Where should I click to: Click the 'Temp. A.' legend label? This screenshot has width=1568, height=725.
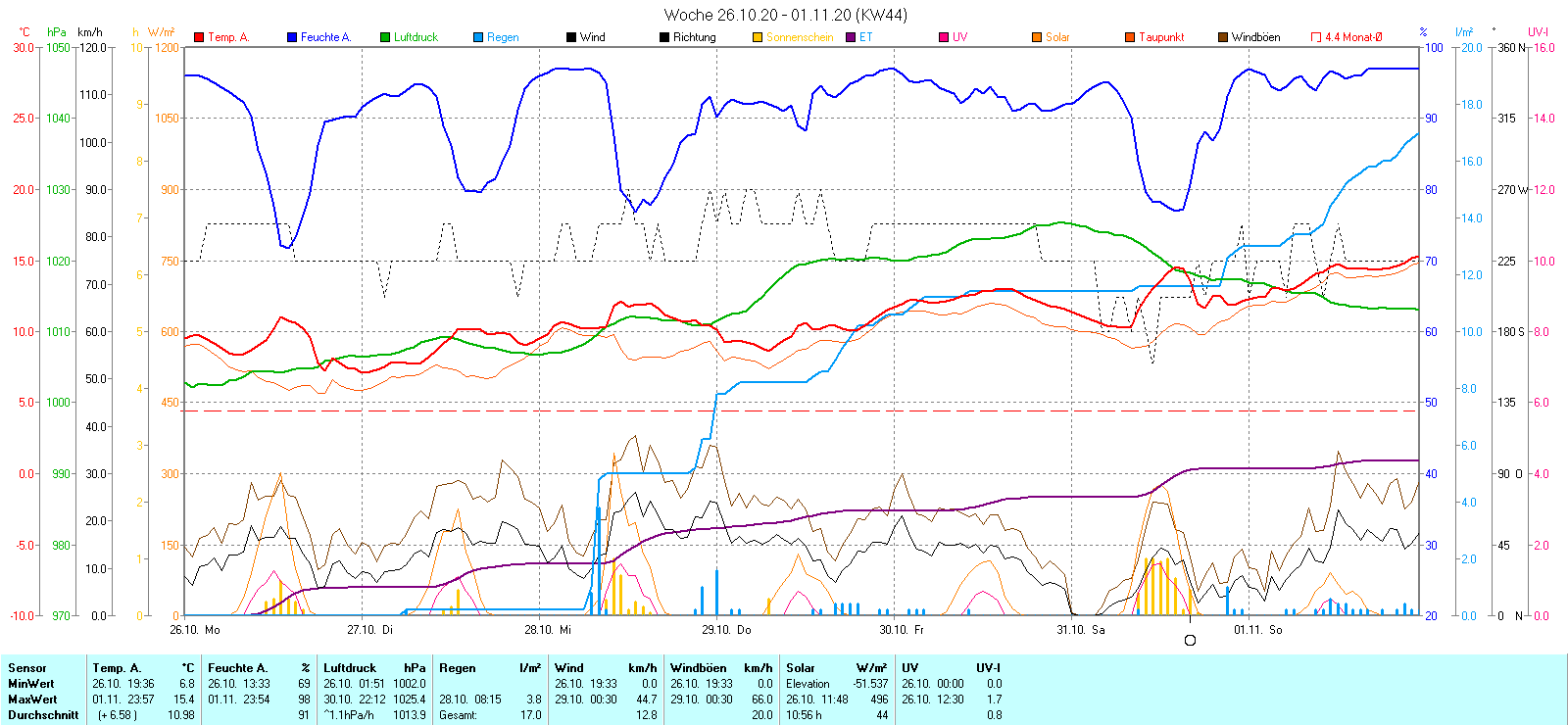click(x=228, y=37)
